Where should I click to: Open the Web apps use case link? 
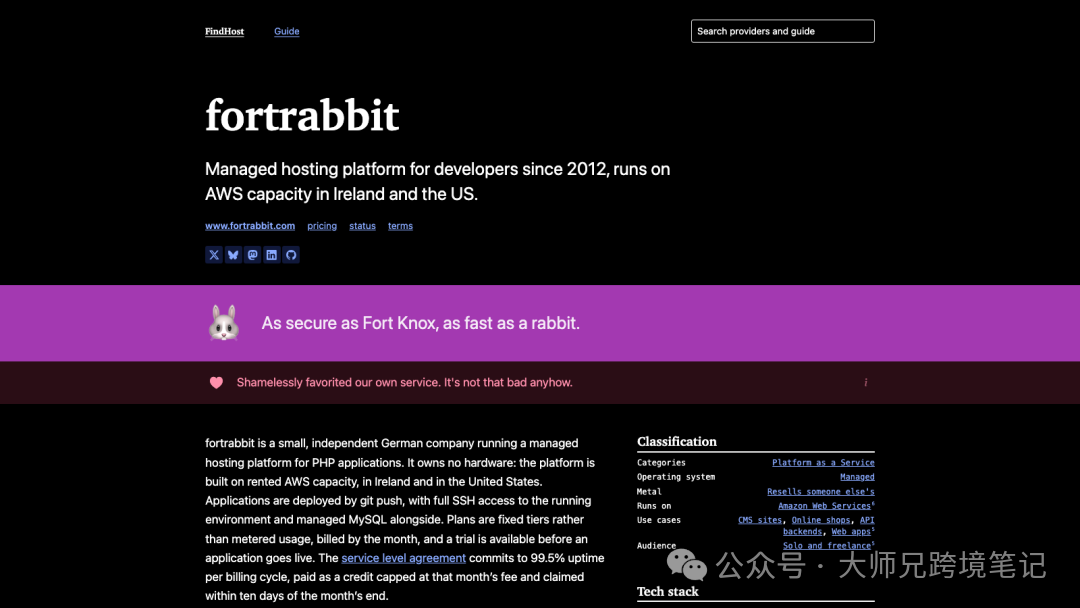click(x=851, y=532)
